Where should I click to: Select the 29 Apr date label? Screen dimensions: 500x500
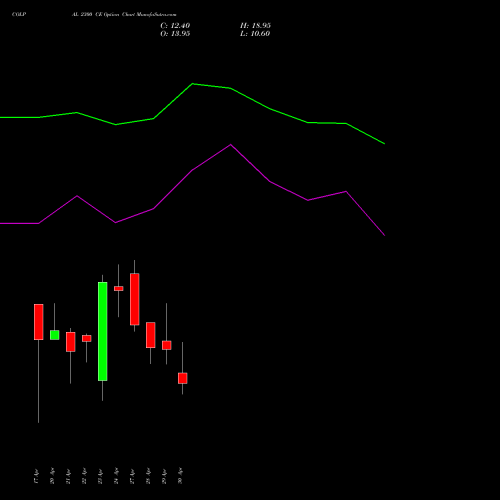[x=164, y=476]
